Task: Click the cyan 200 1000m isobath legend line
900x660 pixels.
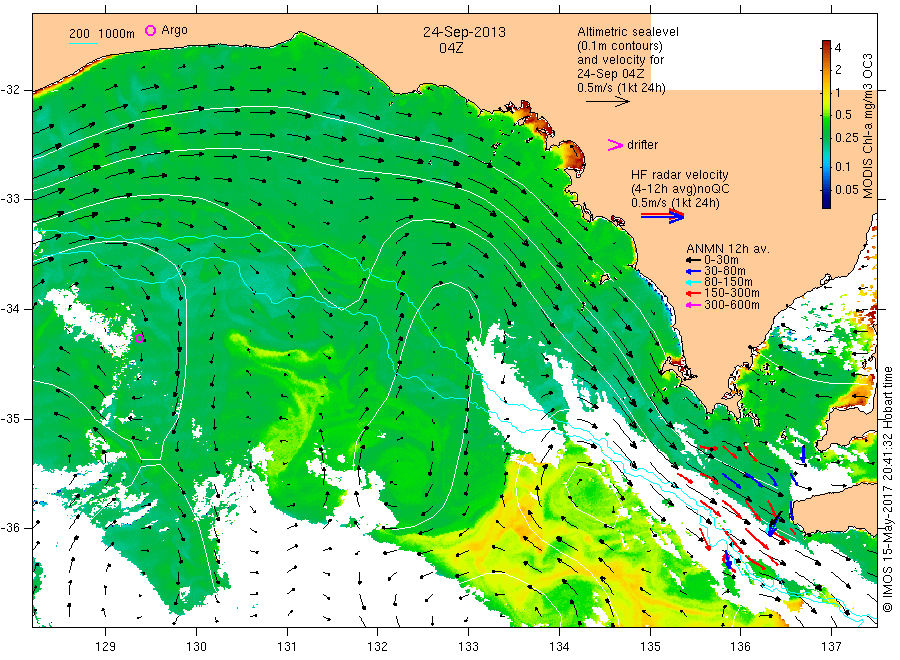Action: tap(83, 43)
